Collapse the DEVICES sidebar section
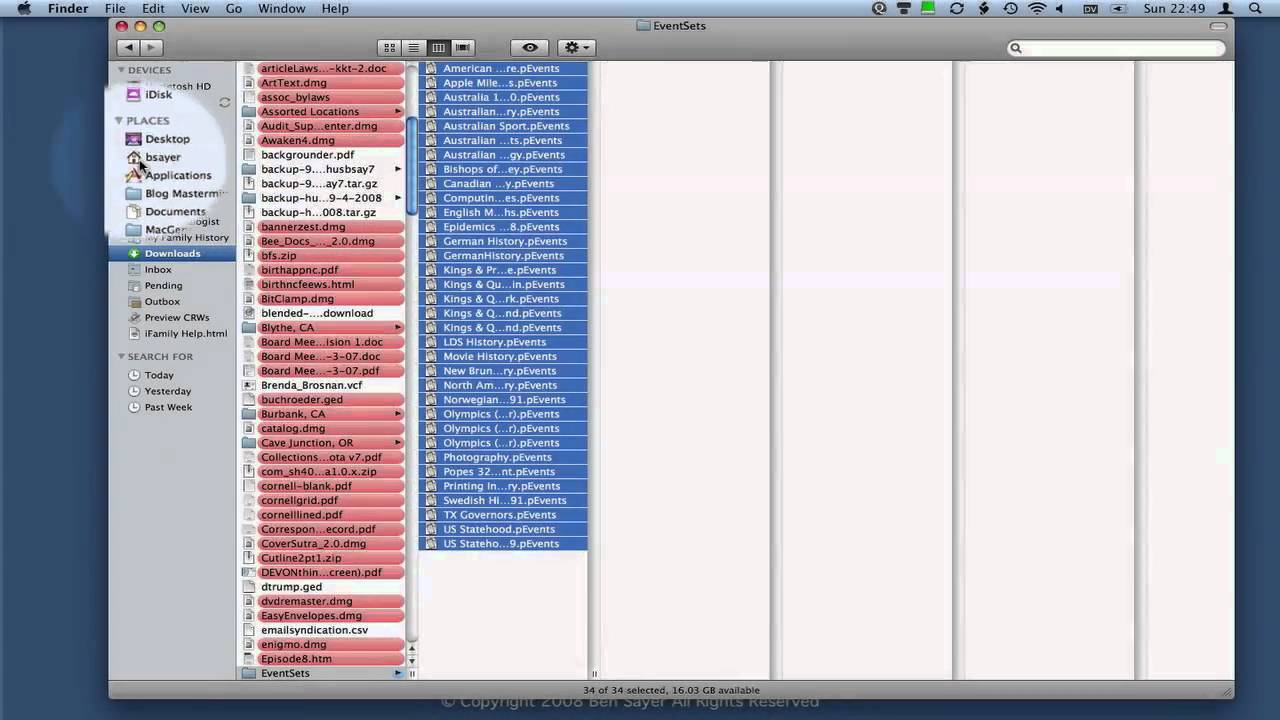1280x720 pixels. click(120, 70)
